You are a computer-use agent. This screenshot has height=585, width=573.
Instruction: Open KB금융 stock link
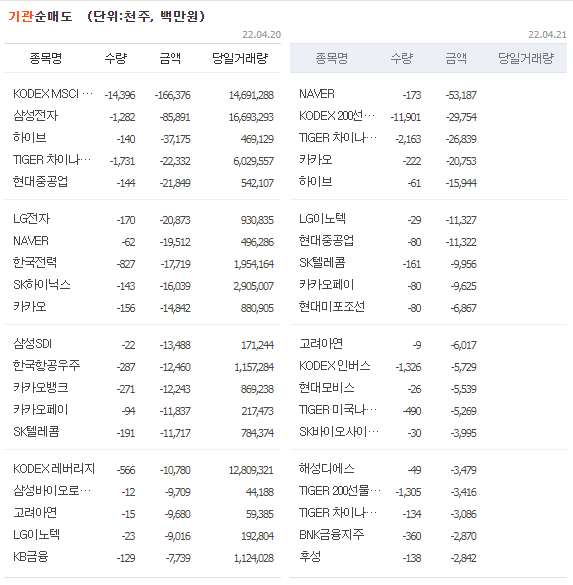click(31, 557)
